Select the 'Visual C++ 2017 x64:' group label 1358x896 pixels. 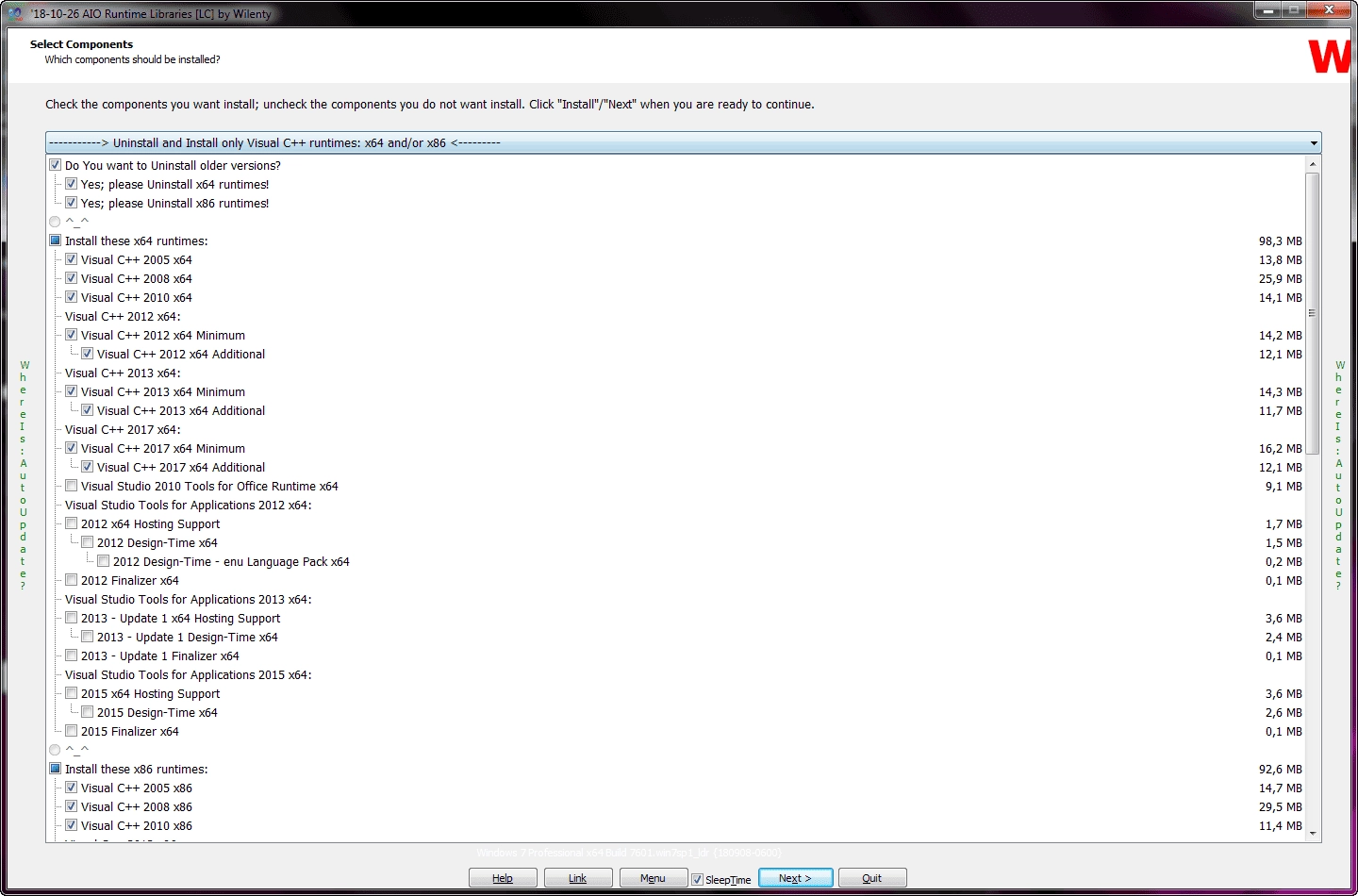123,429
